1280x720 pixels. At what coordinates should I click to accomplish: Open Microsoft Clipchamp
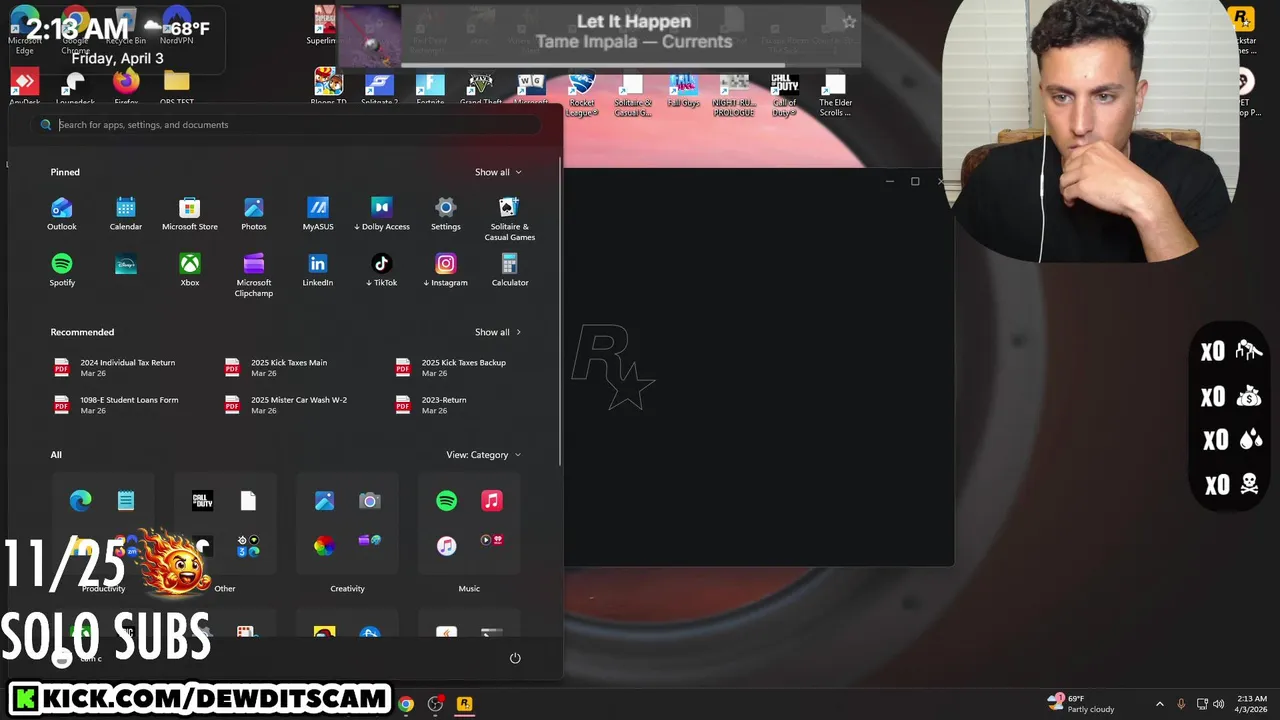(253, 275)
